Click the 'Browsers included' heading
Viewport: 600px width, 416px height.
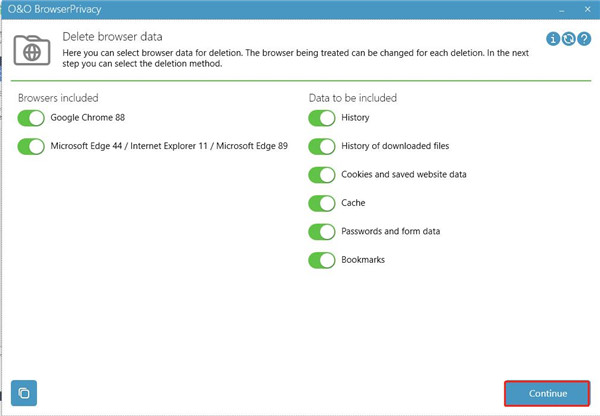[58, 98]
